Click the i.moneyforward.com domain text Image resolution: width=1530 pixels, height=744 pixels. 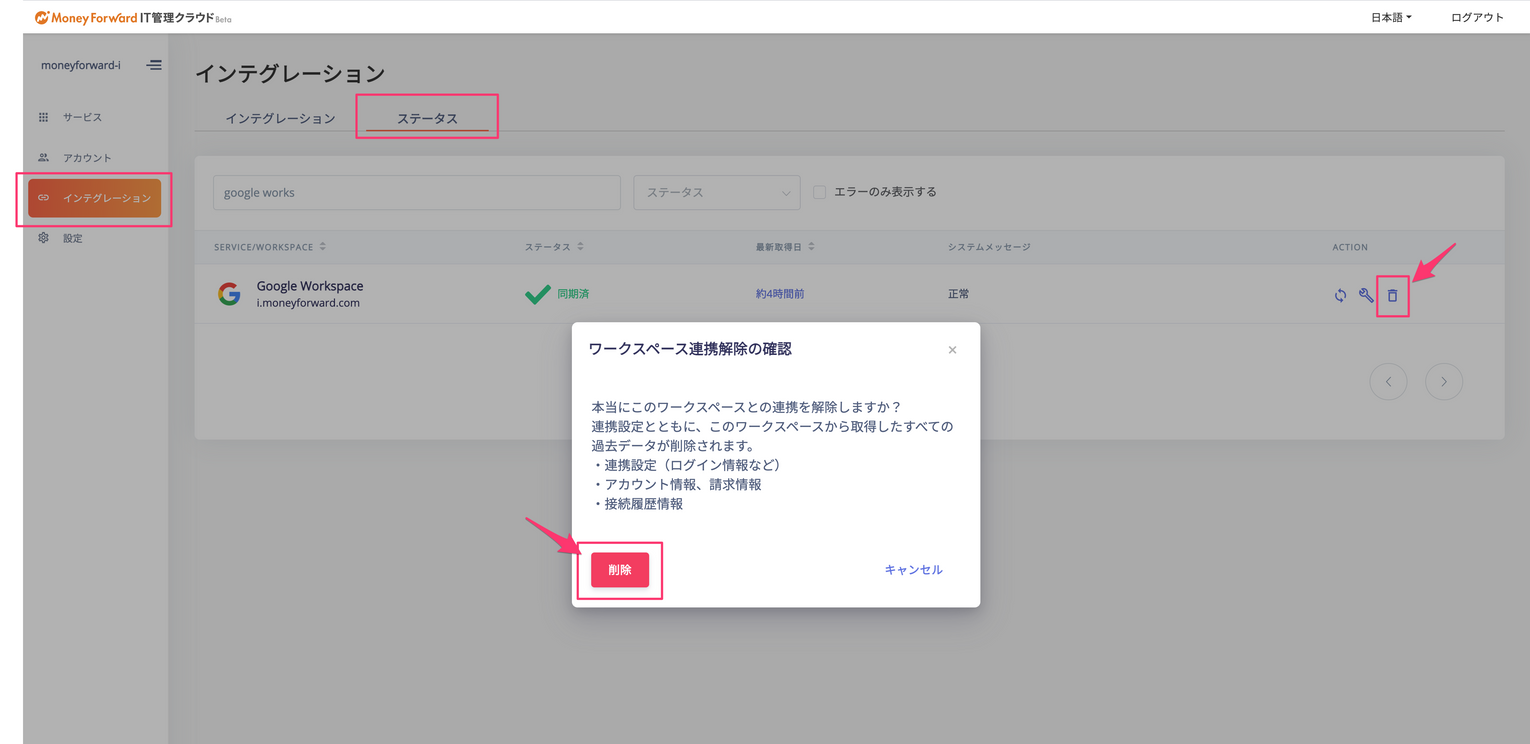tap(308, 302)
